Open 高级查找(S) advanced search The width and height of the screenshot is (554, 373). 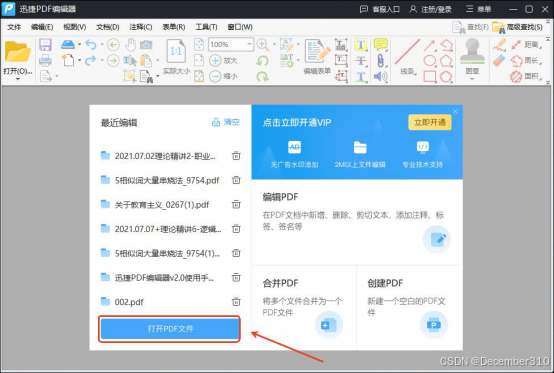click(x=518, y=27)
